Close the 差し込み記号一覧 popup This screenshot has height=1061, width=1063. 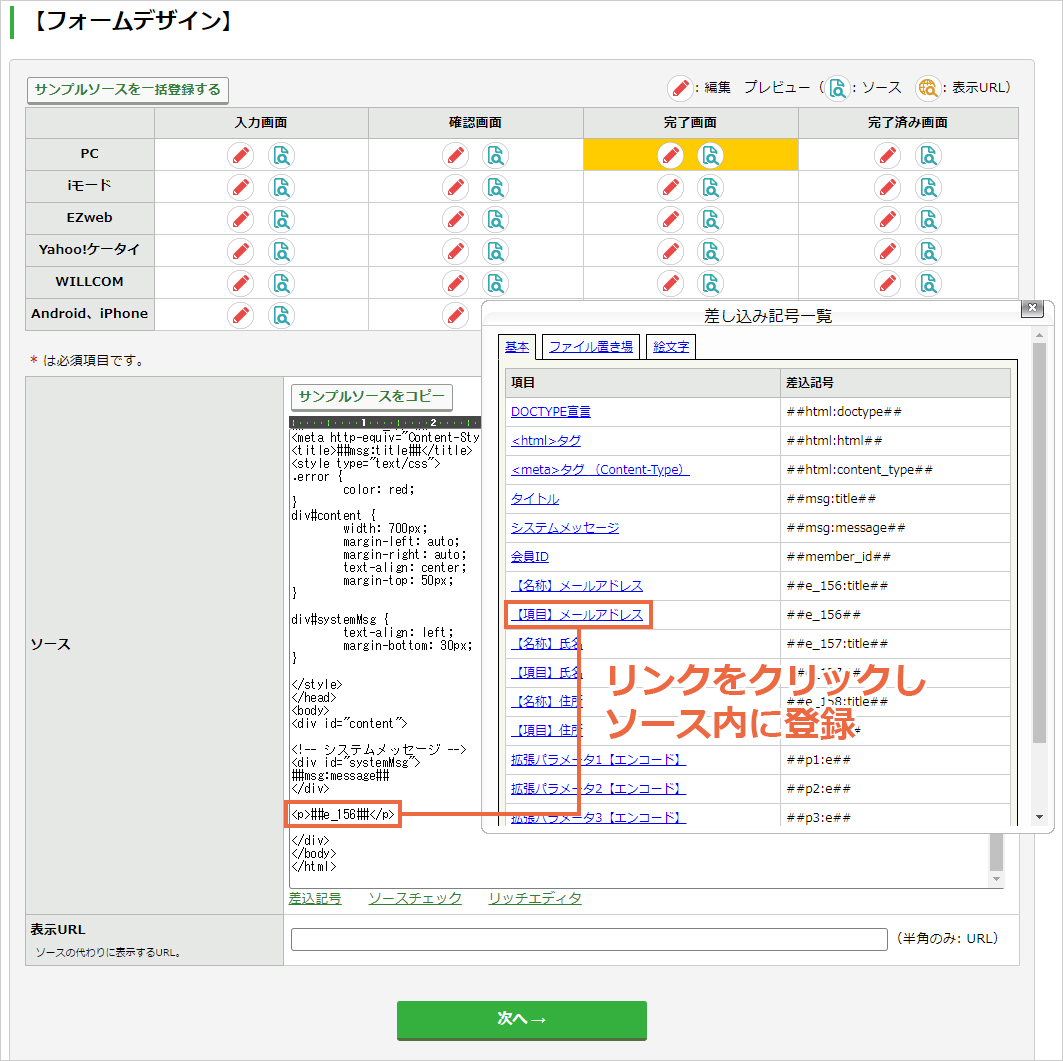(1032, 308)
